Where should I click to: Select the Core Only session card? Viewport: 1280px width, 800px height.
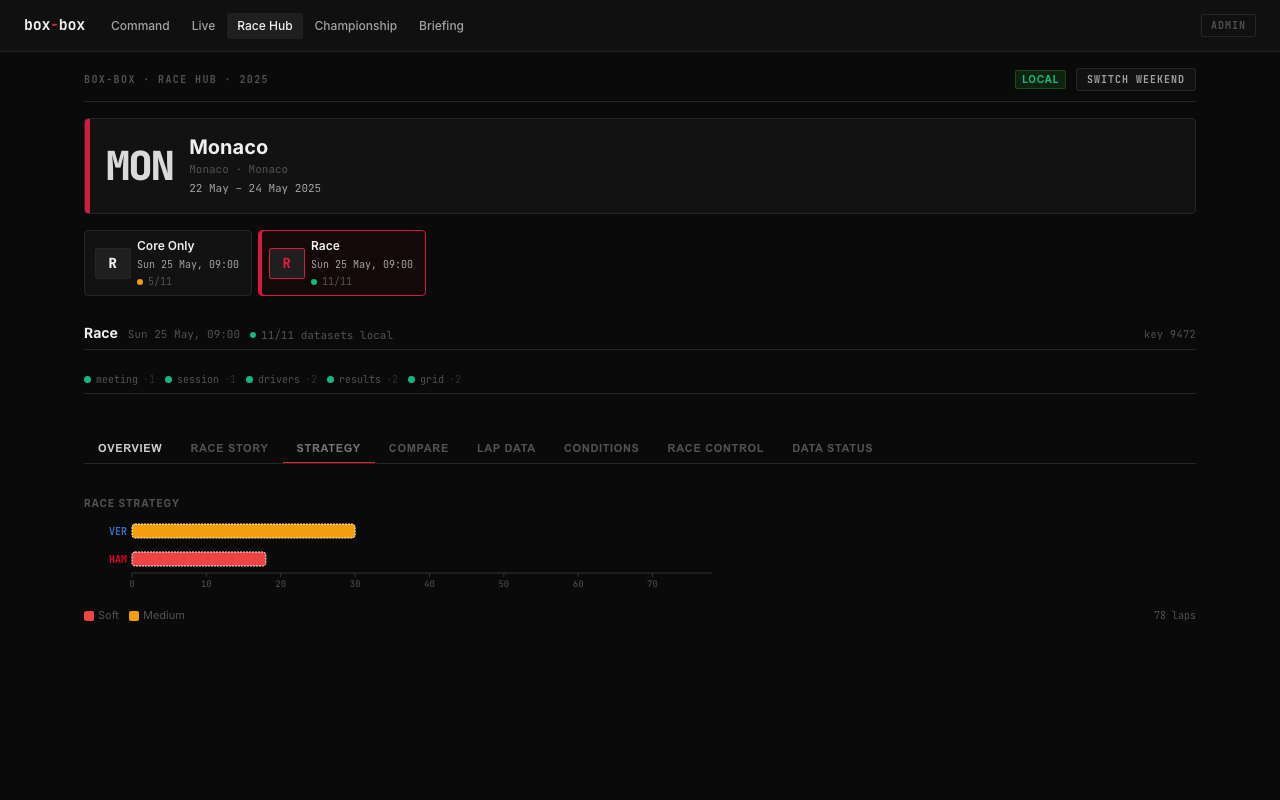point(168,263)
